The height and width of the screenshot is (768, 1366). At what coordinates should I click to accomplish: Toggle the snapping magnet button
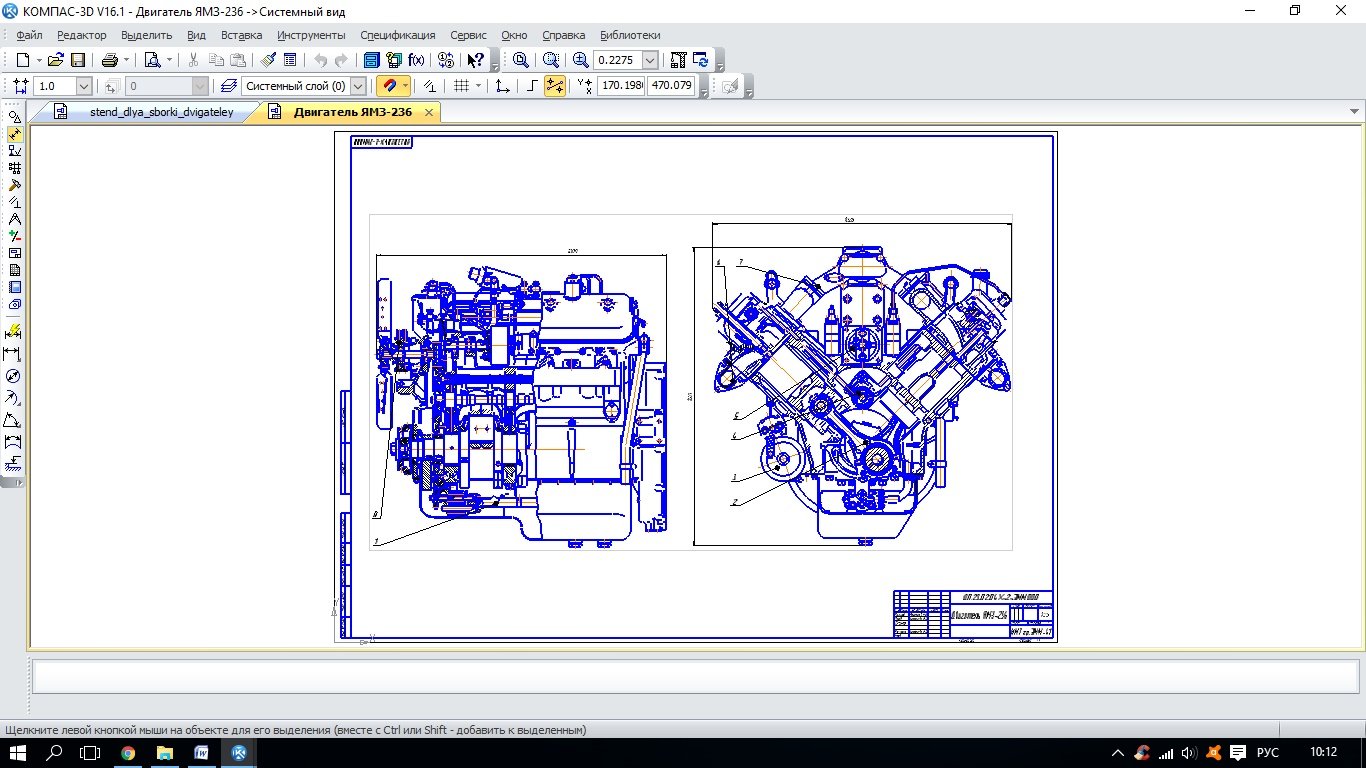pos(389,86)
